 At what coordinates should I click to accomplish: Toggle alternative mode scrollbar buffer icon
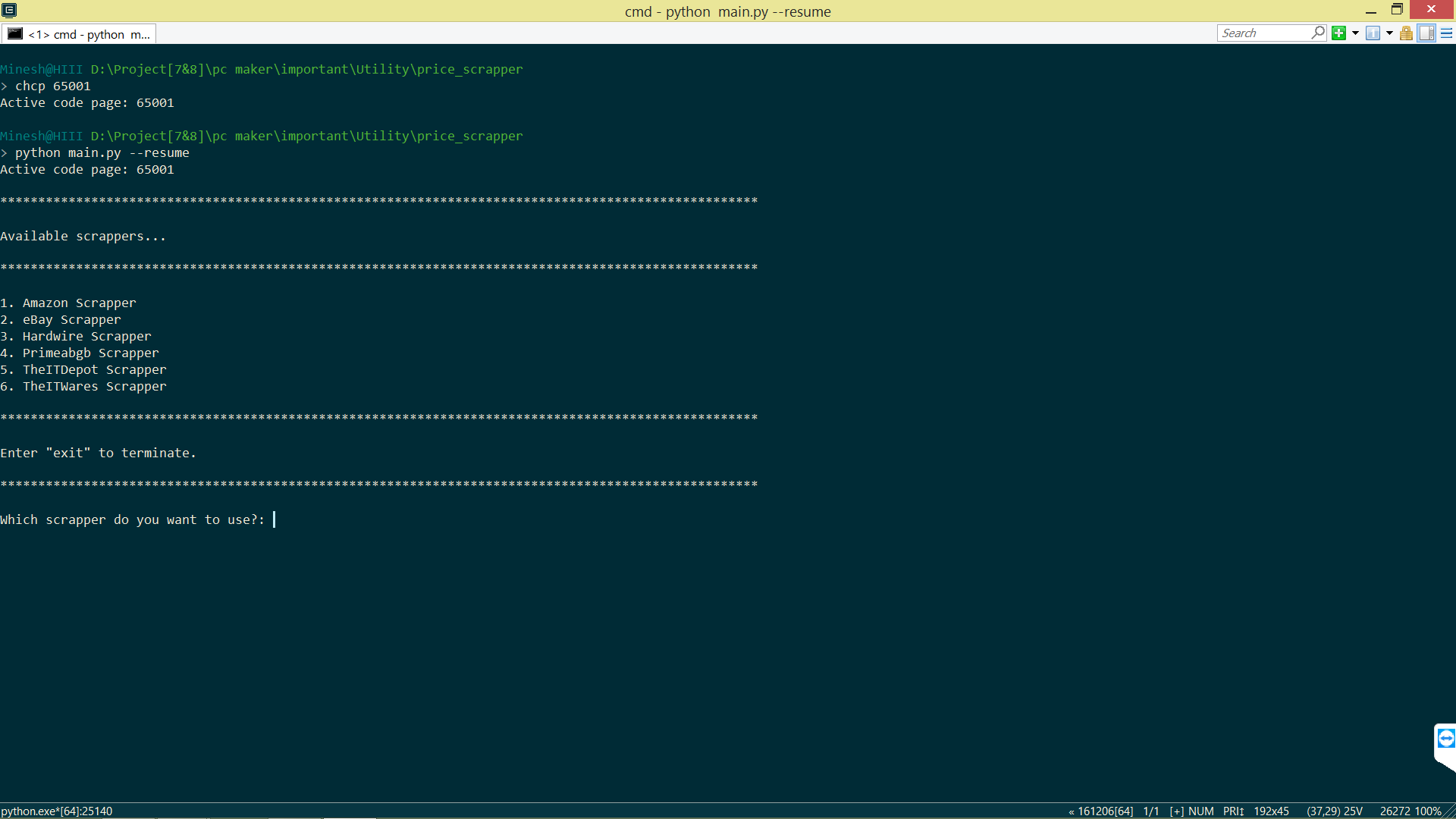(1426, 33)
